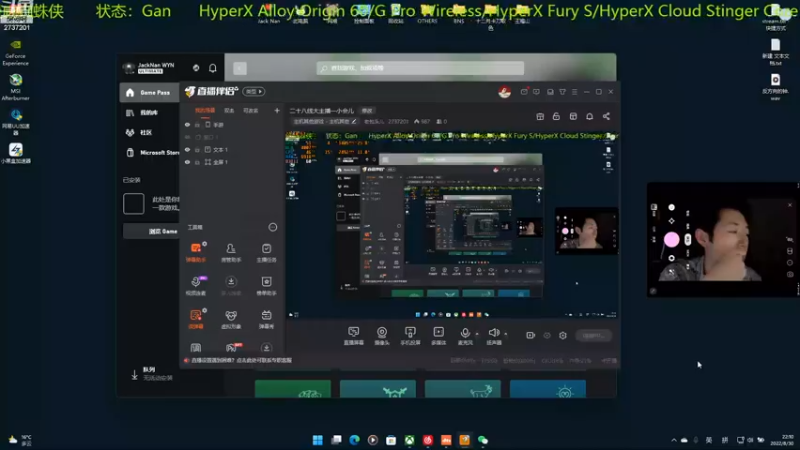The height and width of the screenshot is (450, 800).
Task: Add a 多媒体 media source
Action: [438, 336]
